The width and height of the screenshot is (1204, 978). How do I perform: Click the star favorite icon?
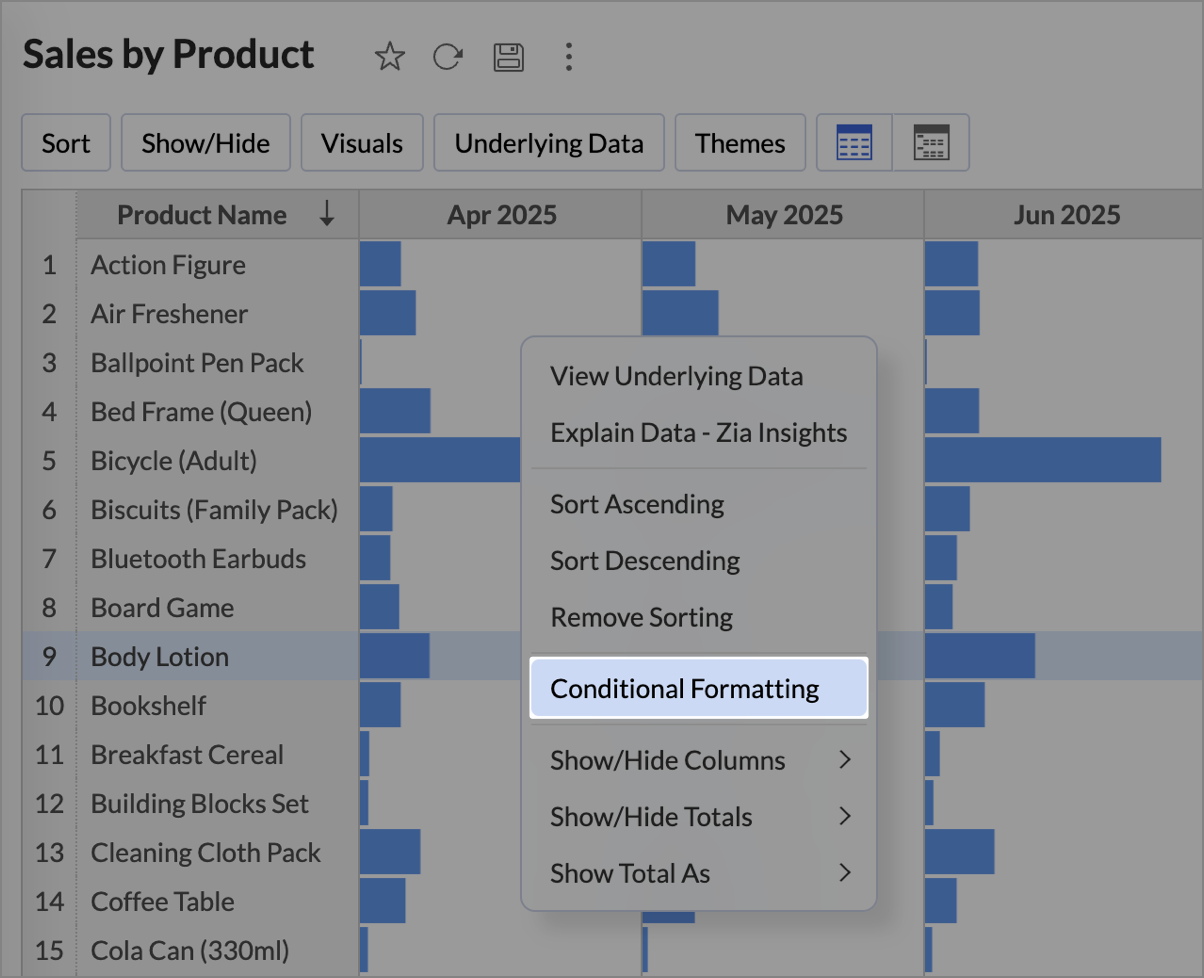[389, 57]
